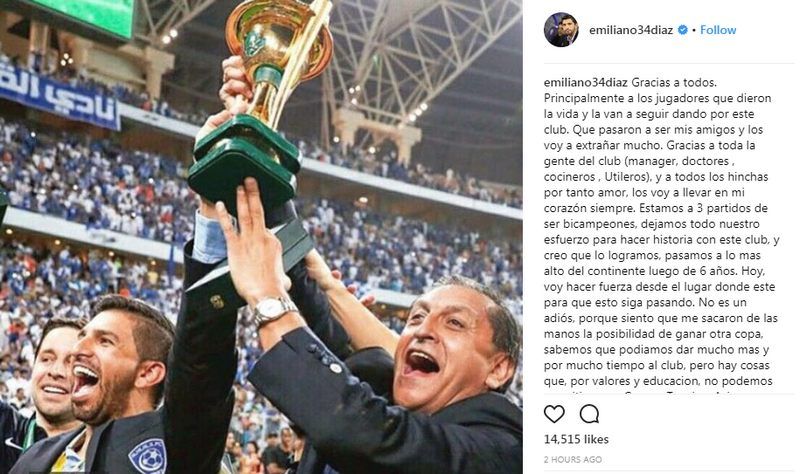
Task: Click the partially hidden last caption line
Action: pos(658,393)
